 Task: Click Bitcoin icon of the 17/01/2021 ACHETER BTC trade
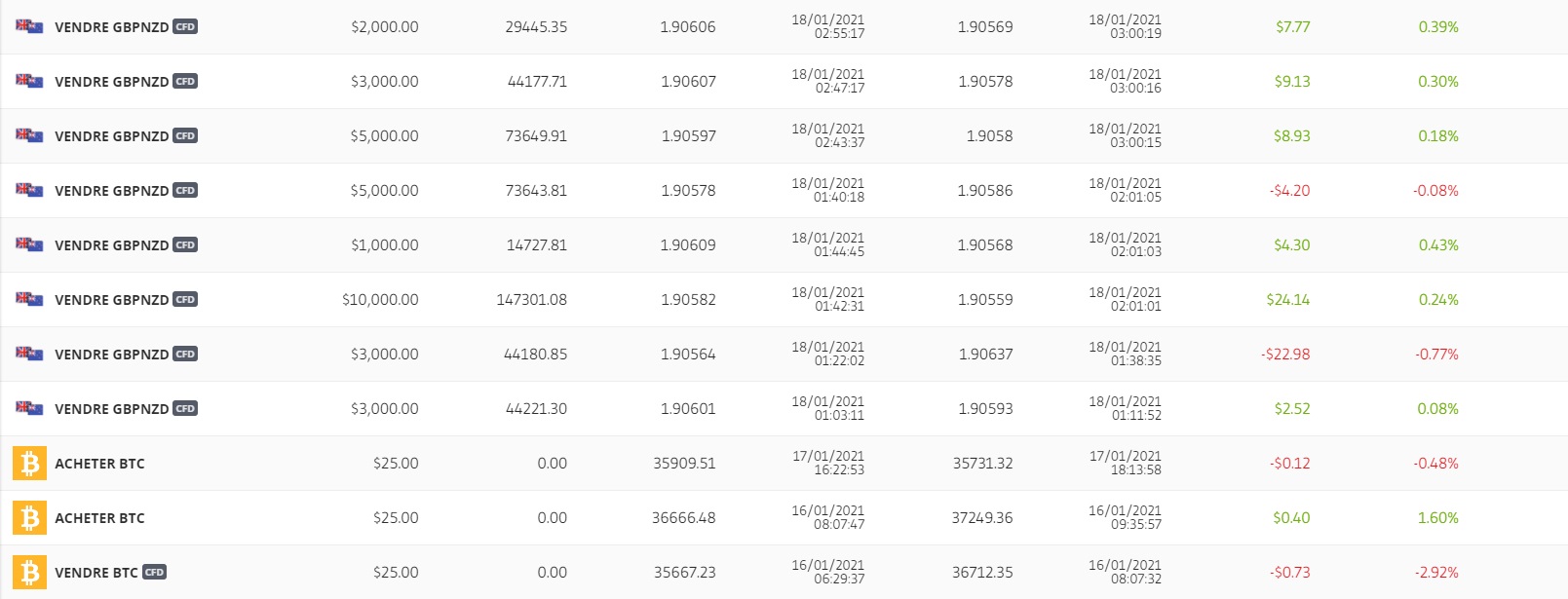pyautogui.click(x=29, y=463)
